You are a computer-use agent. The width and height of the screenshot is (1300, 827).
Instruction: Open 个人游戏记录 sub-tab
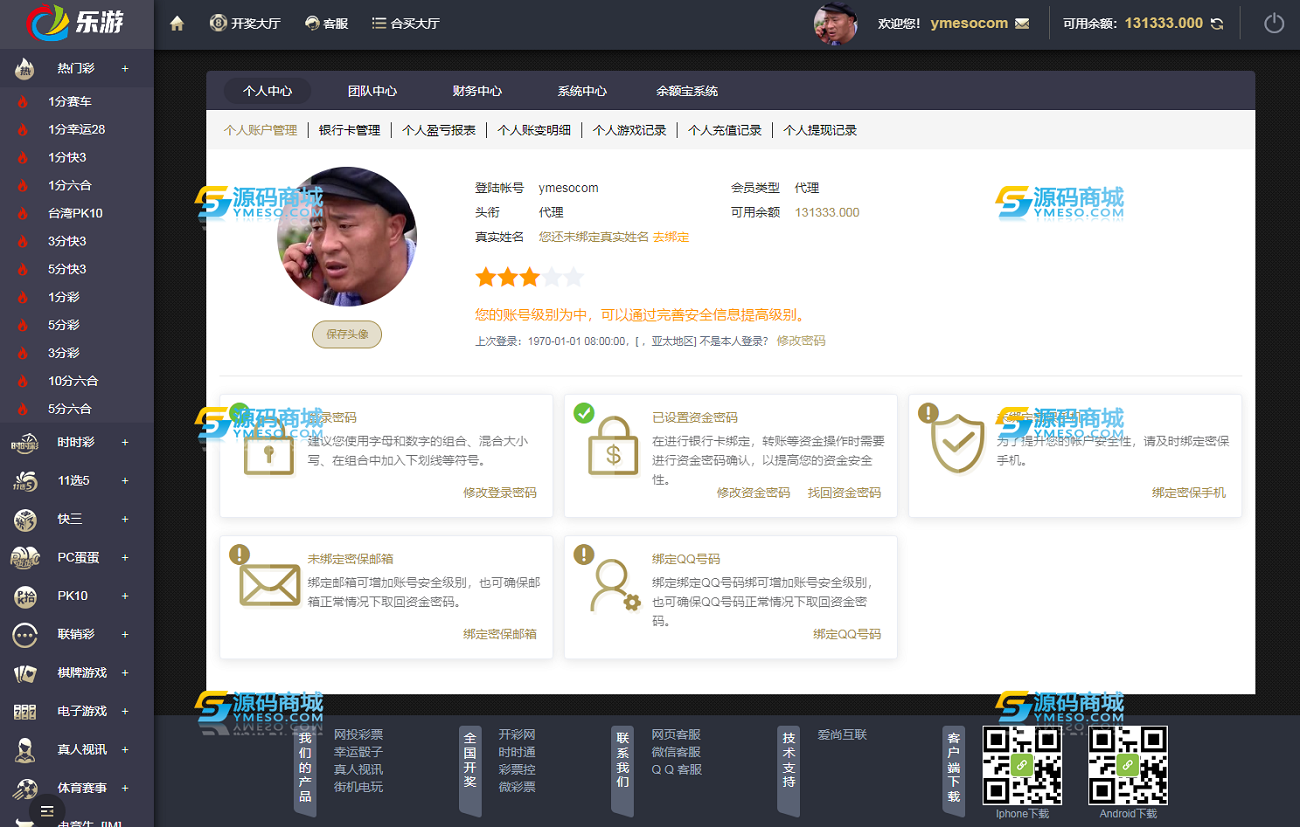click(629, 130)
